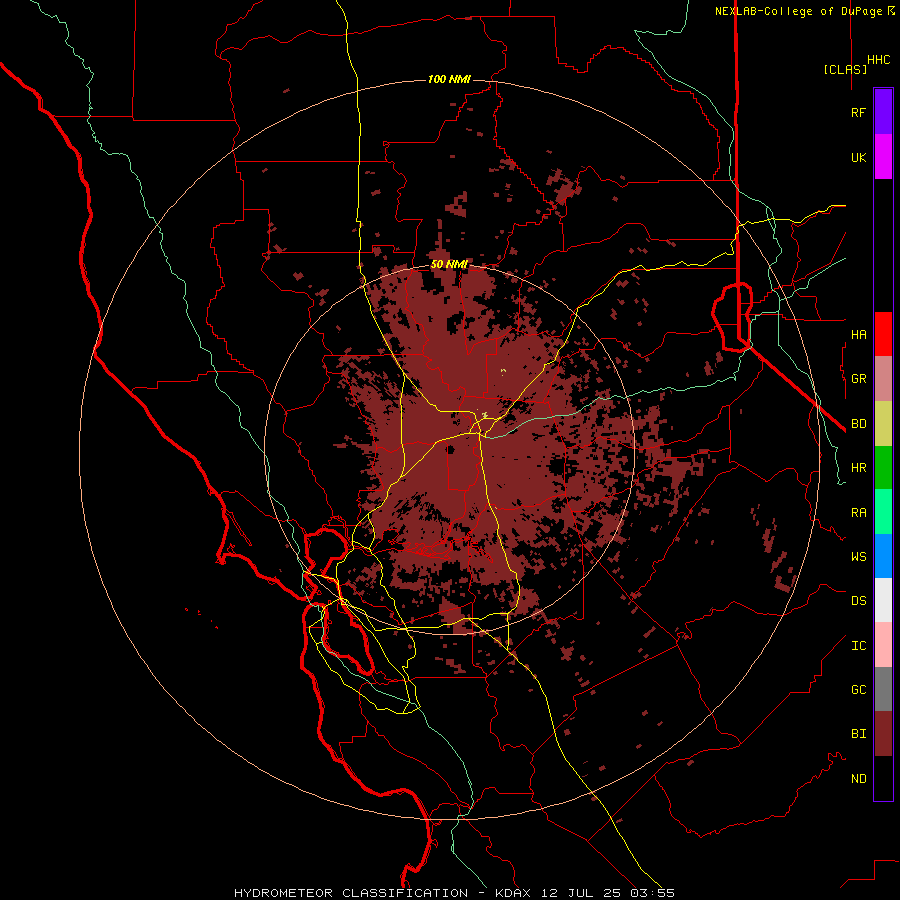Click the GR legend label
Image resolution: width=900 pixels, height=900 pixels.
coord(858,379)
